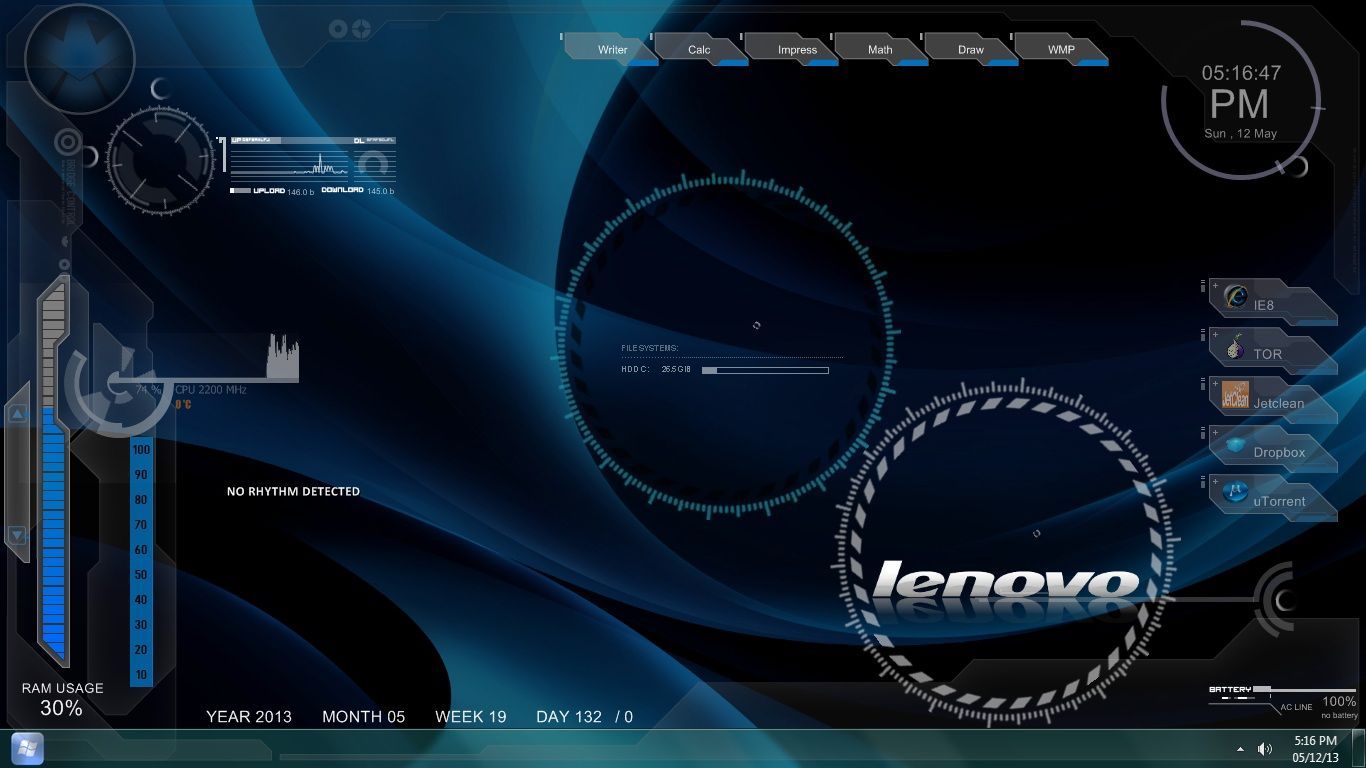Select the Calc launcher tab
This screenshot has width=1366, height=768.
(x=699, y=48)
